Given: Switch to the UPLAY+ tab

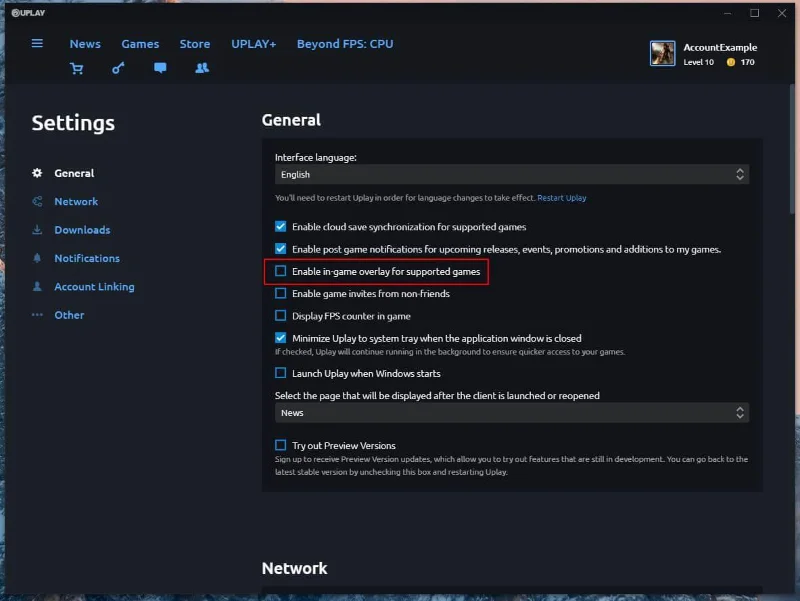Looking at the screenshot, I should (x=254, y=44).
